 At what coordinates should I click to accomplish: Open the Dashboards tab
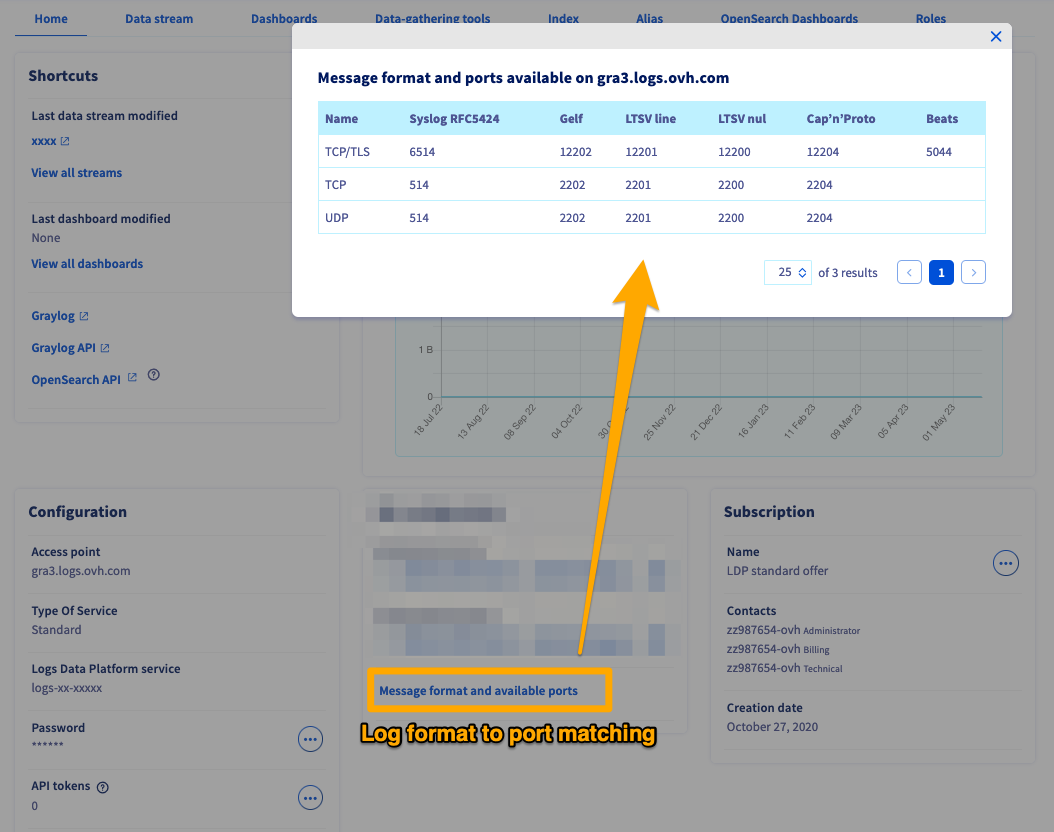tap(284, 18)
